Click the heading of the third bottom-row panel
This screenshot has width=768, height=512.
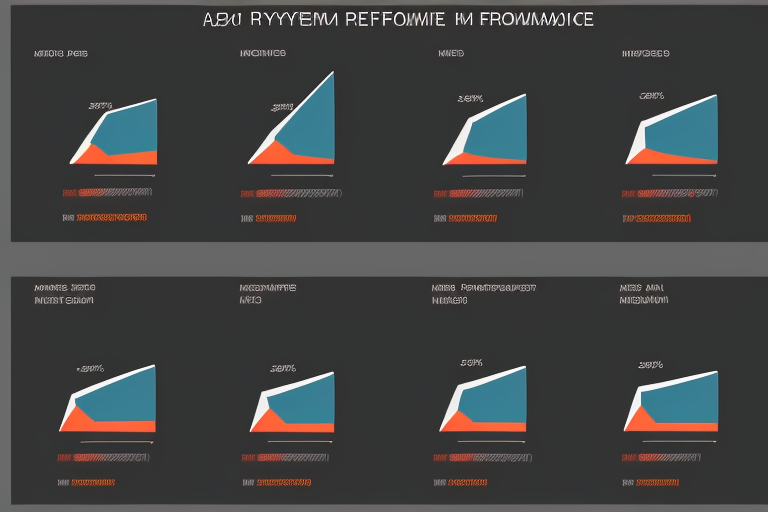pyautogui.click(x=484, y=293)
